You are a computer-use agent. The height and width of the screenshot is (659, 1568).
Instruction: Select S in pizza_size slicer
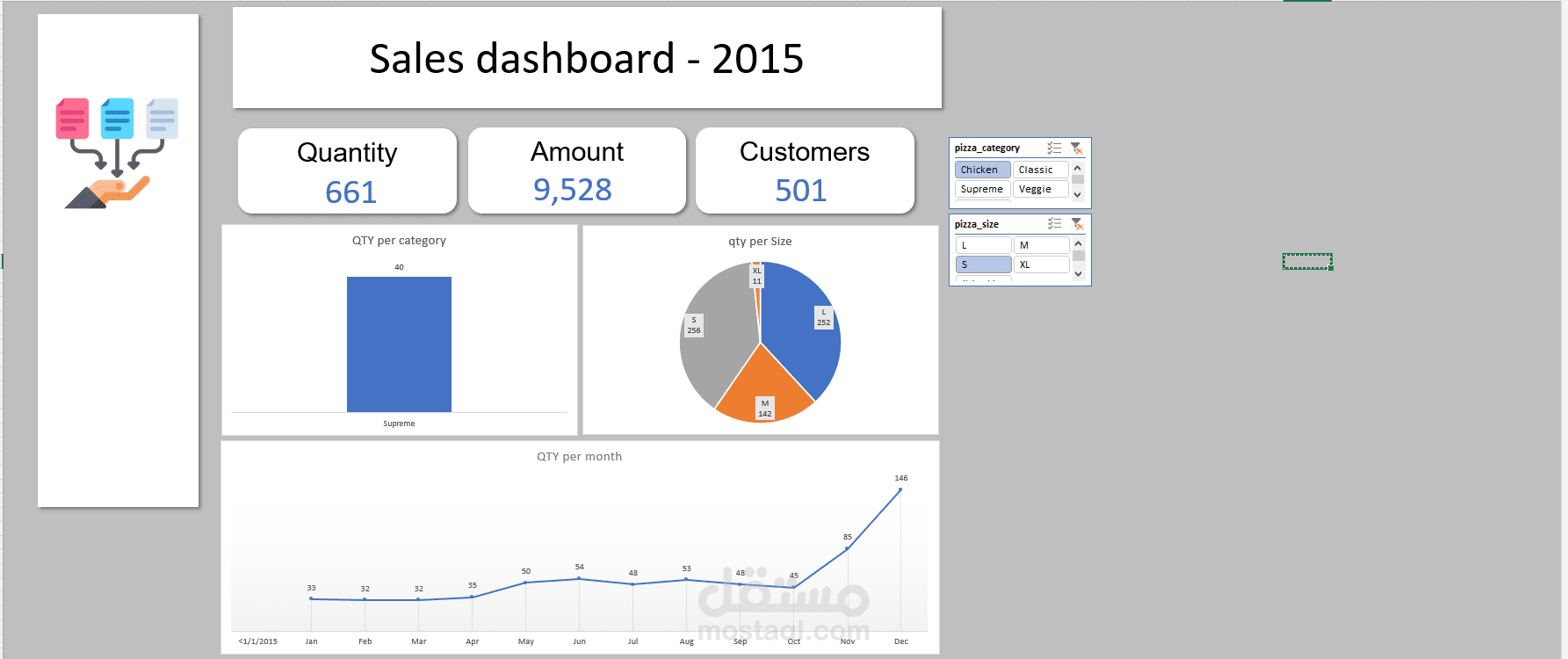(983, 264)
